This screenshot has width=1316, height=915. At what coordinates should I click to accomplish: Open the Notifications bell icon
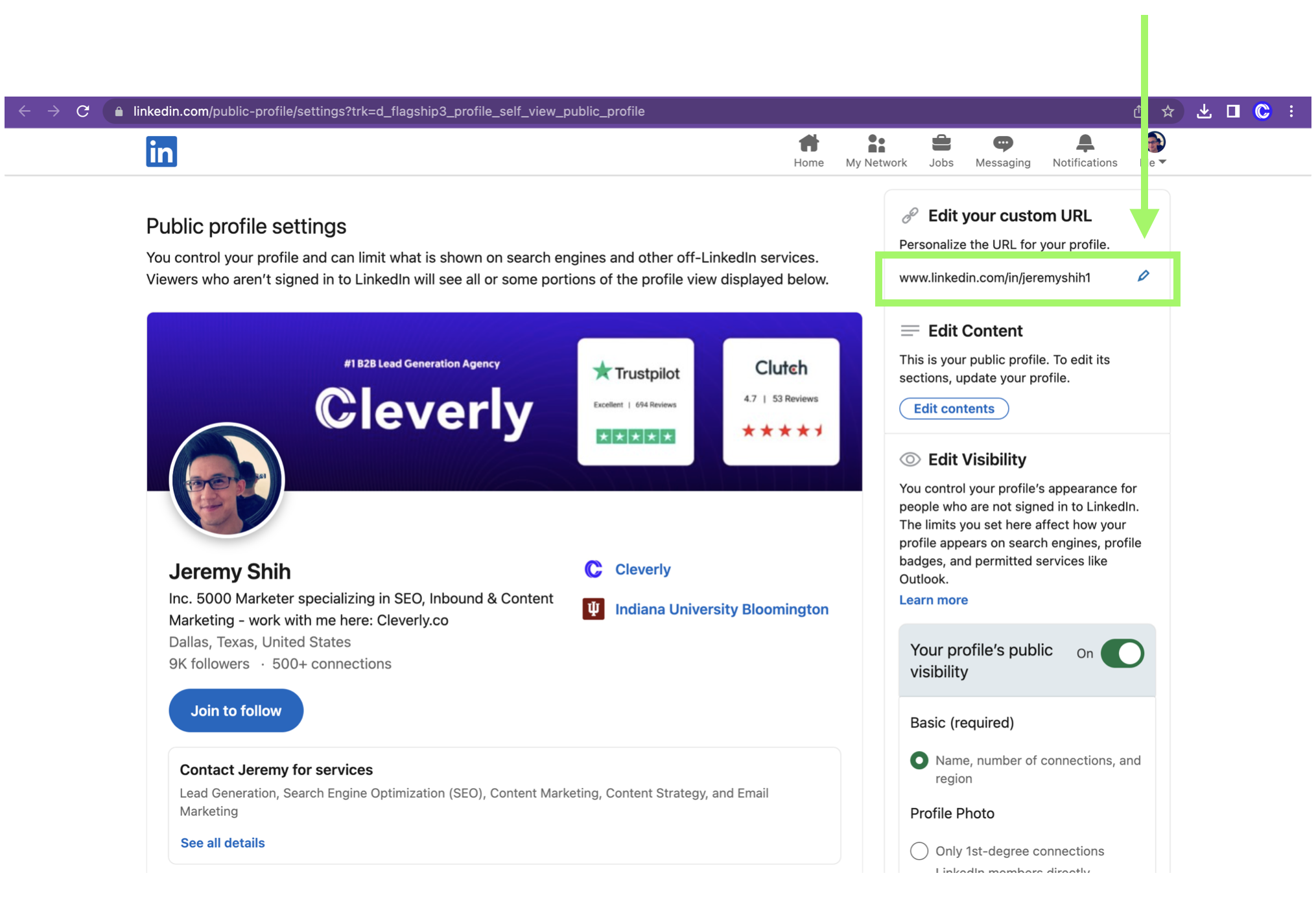pyautogui.click(x=1085, y=144)
